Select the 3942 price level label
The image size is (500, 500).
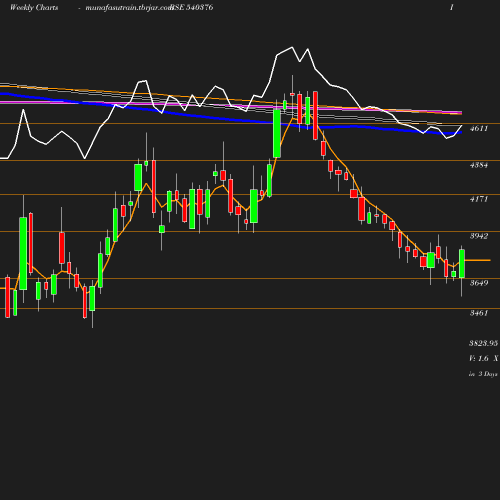coord(479,236)
